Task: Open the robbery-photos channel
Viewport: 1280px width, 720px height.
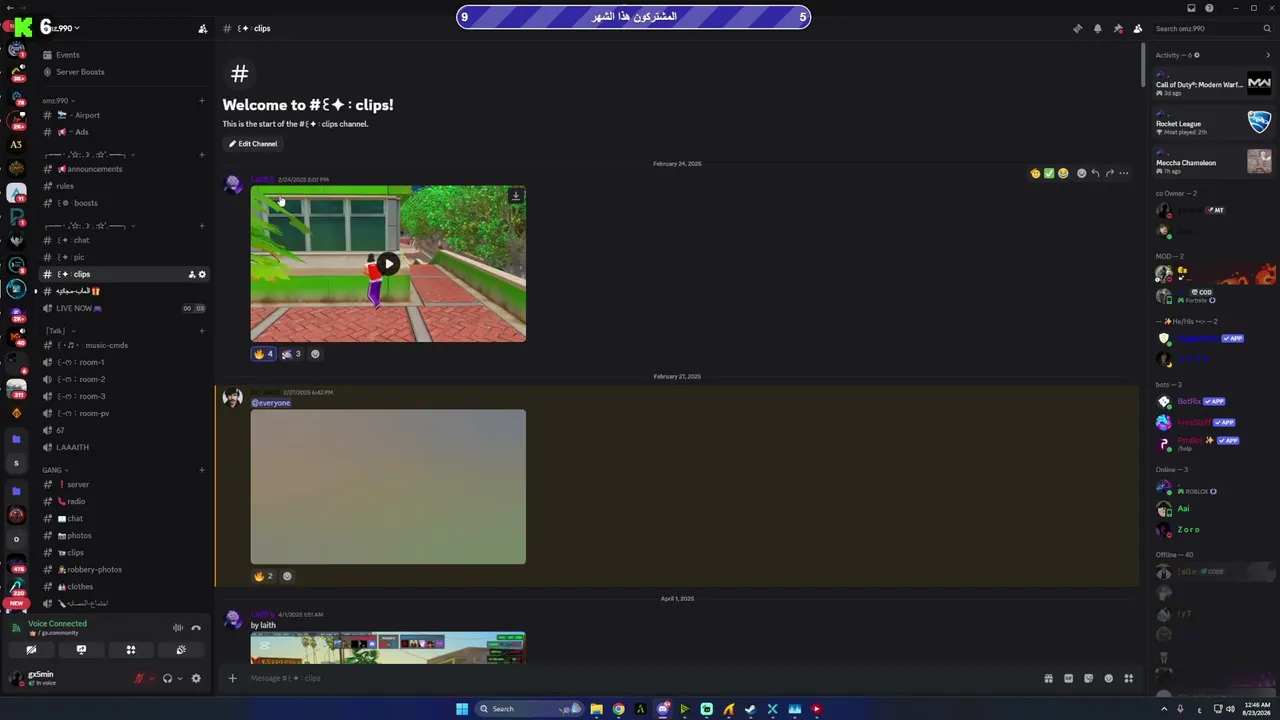Action: pyautogui.click(x=124, y=569)
